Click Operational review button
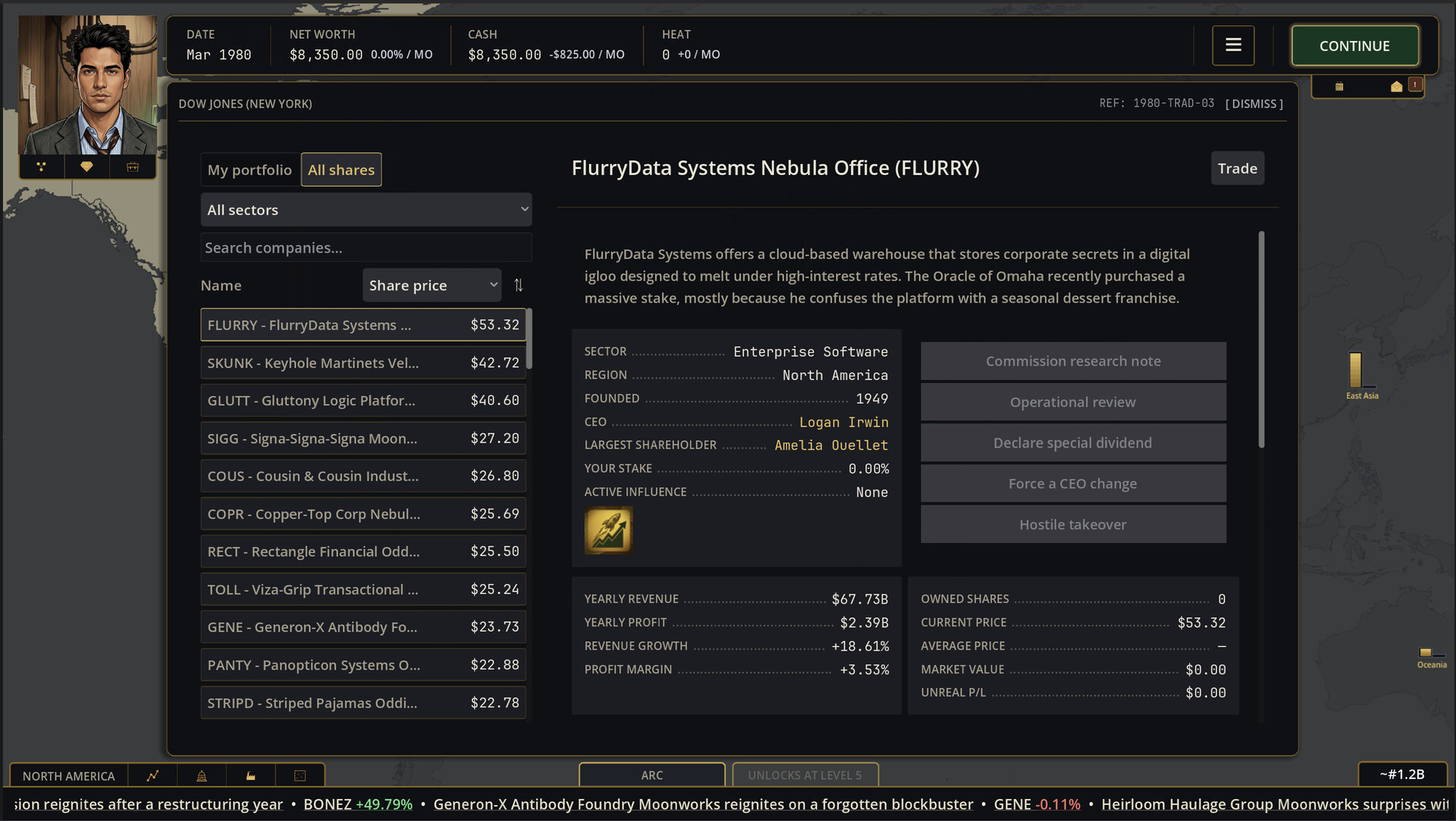The height and width of the screenshot is (821, 1456). tap(1073, 402)
